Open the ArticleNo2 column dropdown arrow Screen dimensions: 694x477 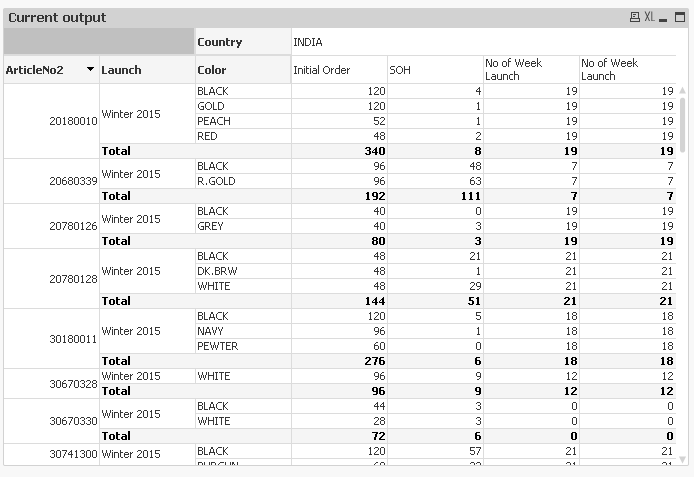click(x=91, y=69)
